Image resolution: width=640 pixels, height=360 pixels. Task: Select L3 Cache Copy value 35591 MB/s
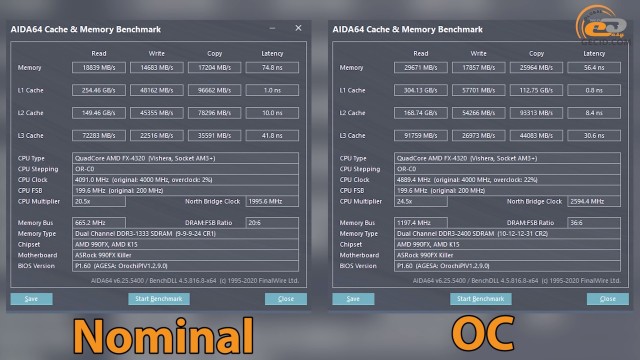214,135
